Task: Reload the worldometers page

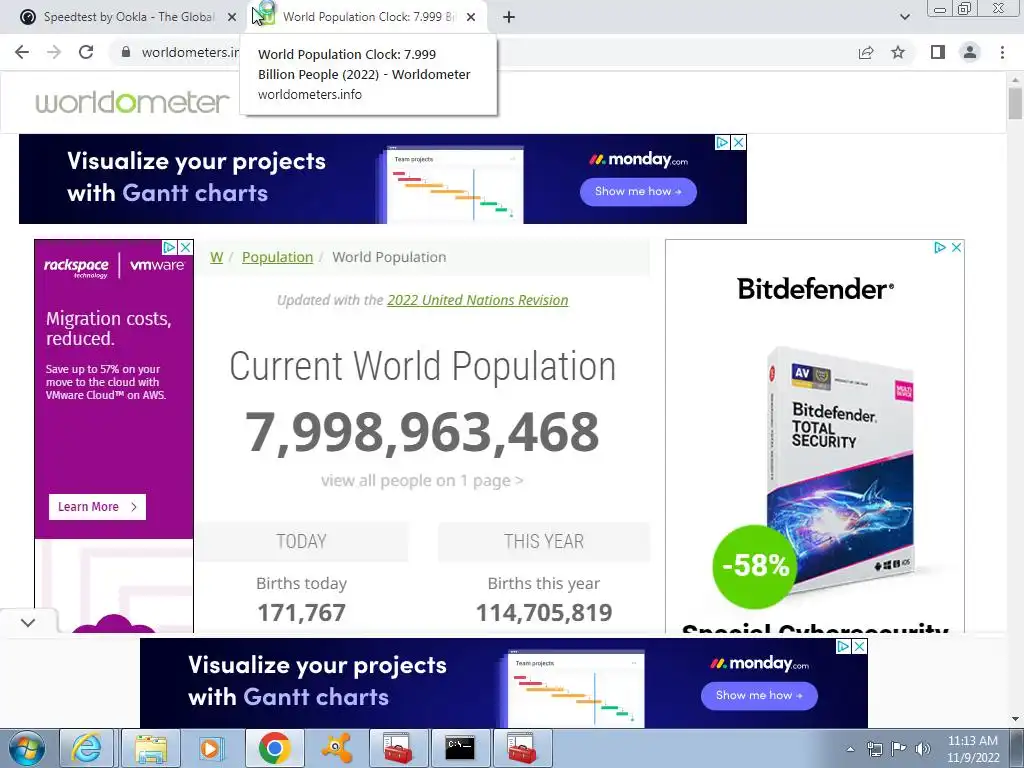Action: pyautogui.click(x=86, y=52)
